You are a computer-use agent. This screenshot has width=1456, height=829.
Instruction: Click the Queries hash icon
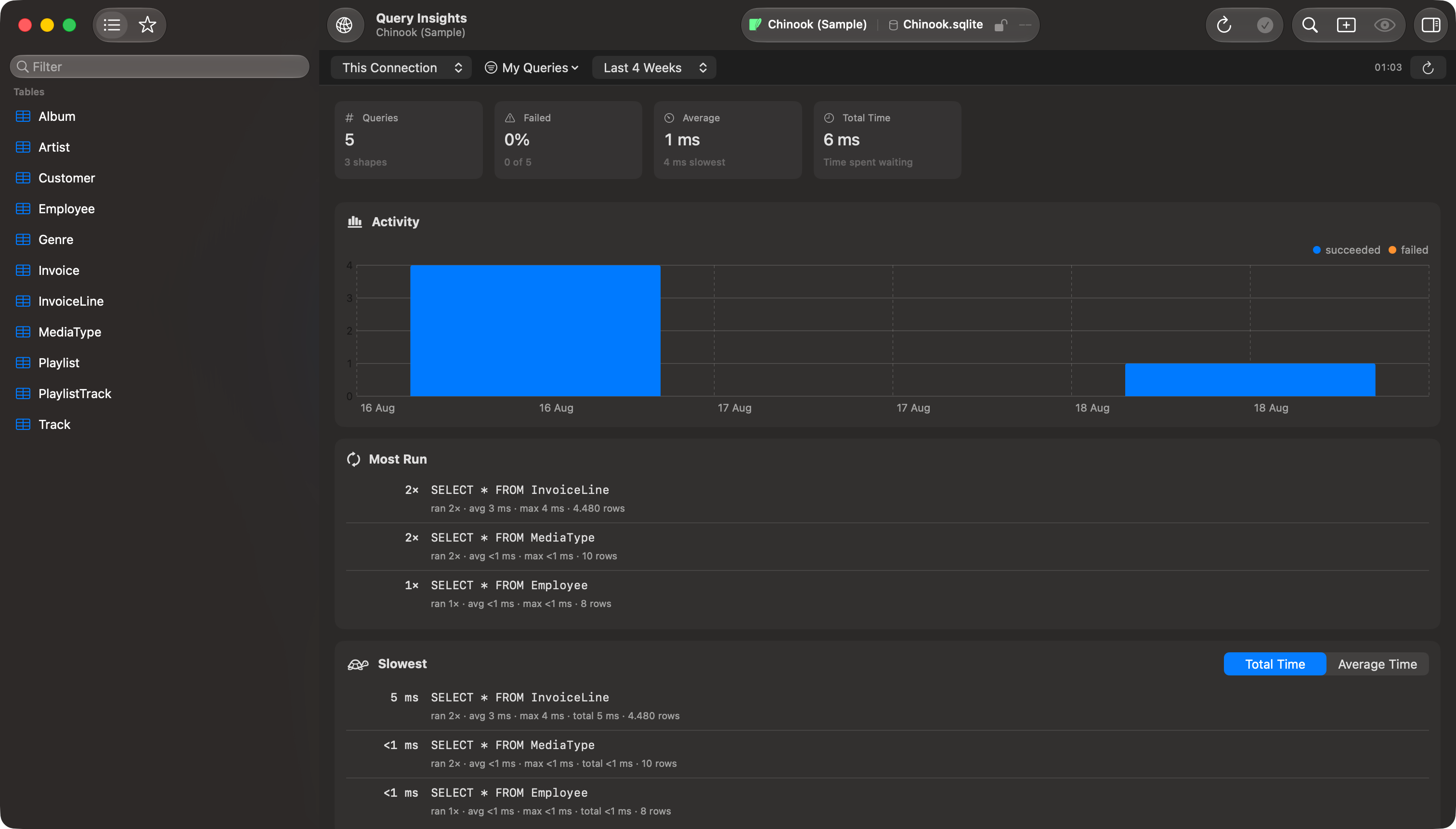(x=349, y=118)
